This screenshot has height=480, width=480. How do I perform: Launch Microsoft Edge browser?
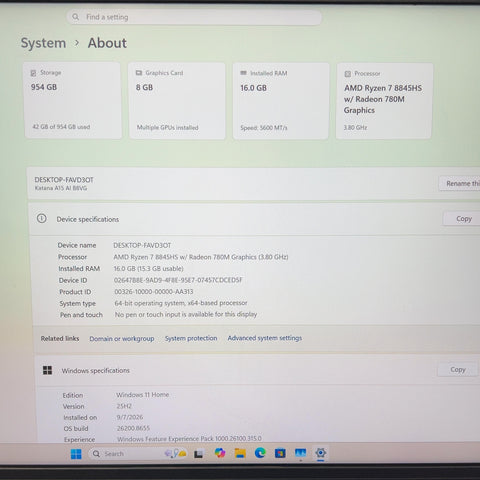(260, 453)
